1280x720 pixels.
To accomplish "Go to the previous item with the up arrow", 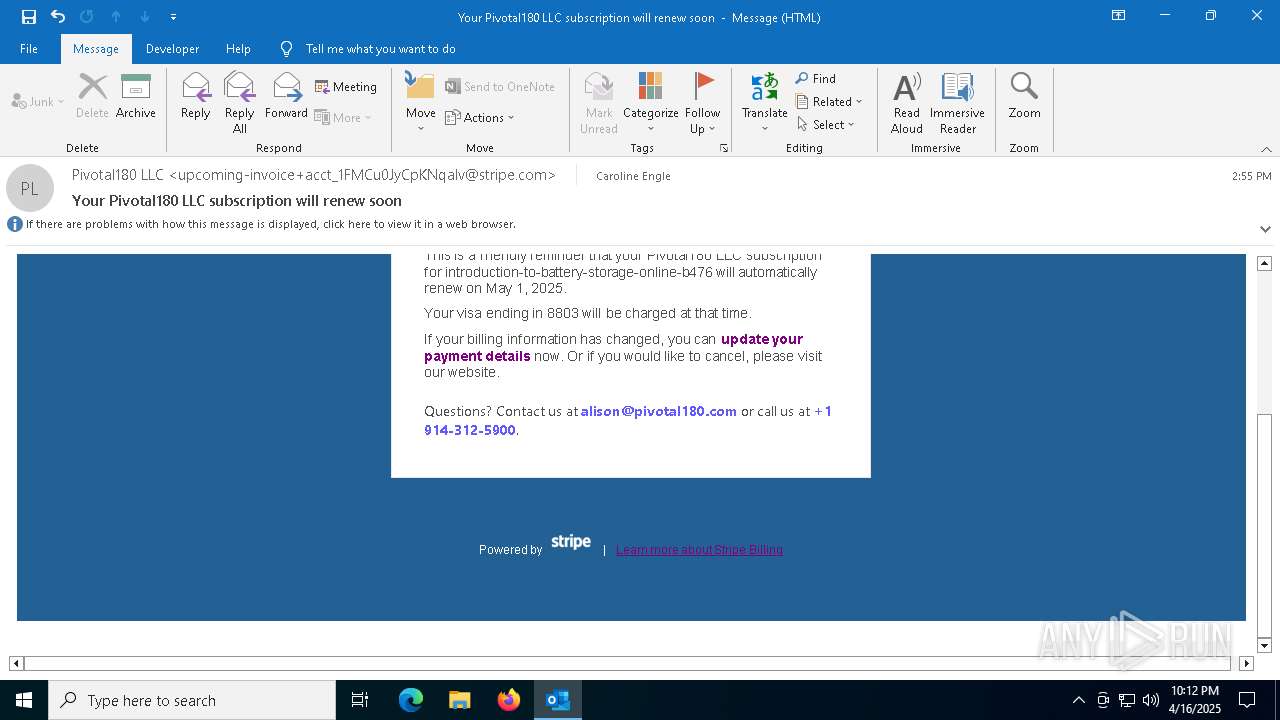I will [x=116, y=16].
